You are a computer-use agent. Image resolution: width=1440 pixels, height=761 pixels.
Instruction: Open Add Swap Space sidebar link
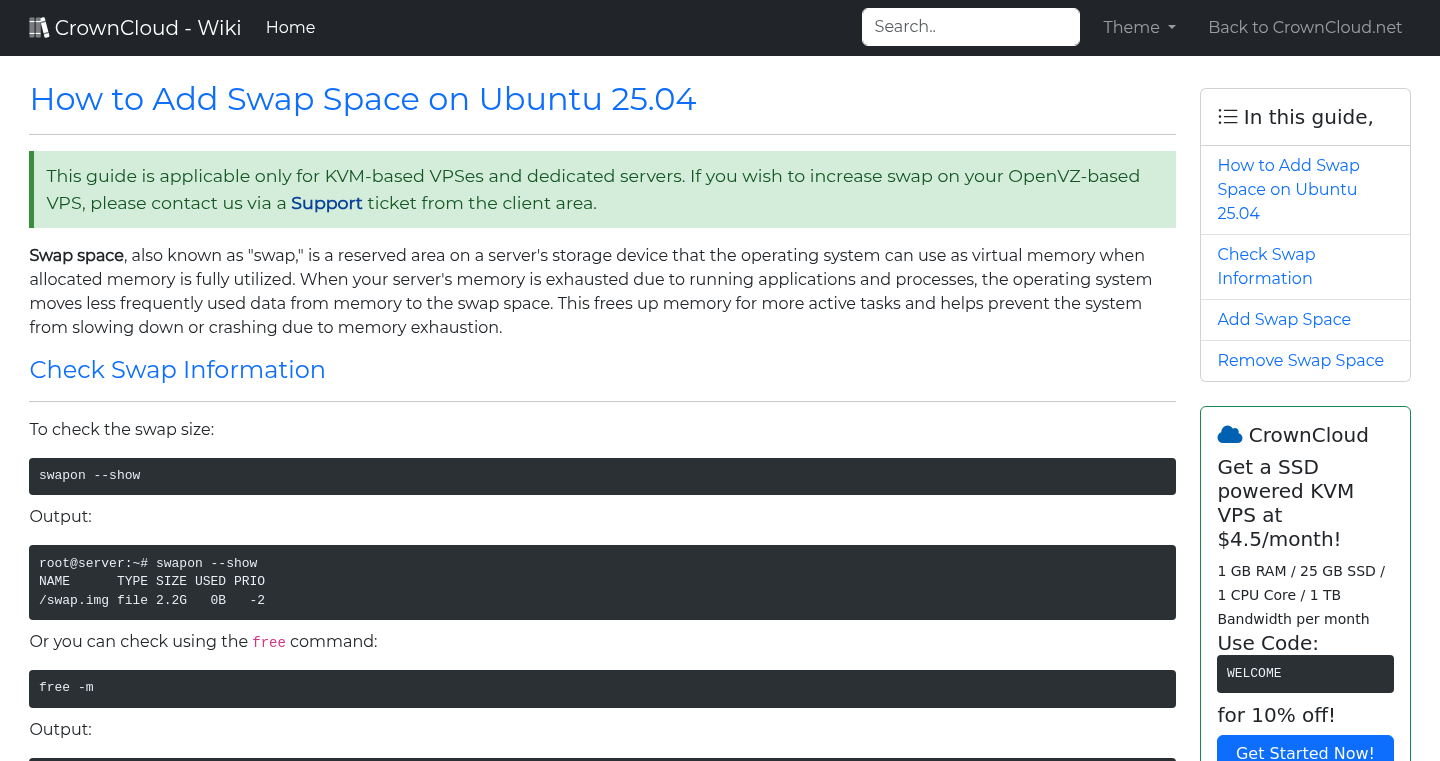pos(1284,319)
